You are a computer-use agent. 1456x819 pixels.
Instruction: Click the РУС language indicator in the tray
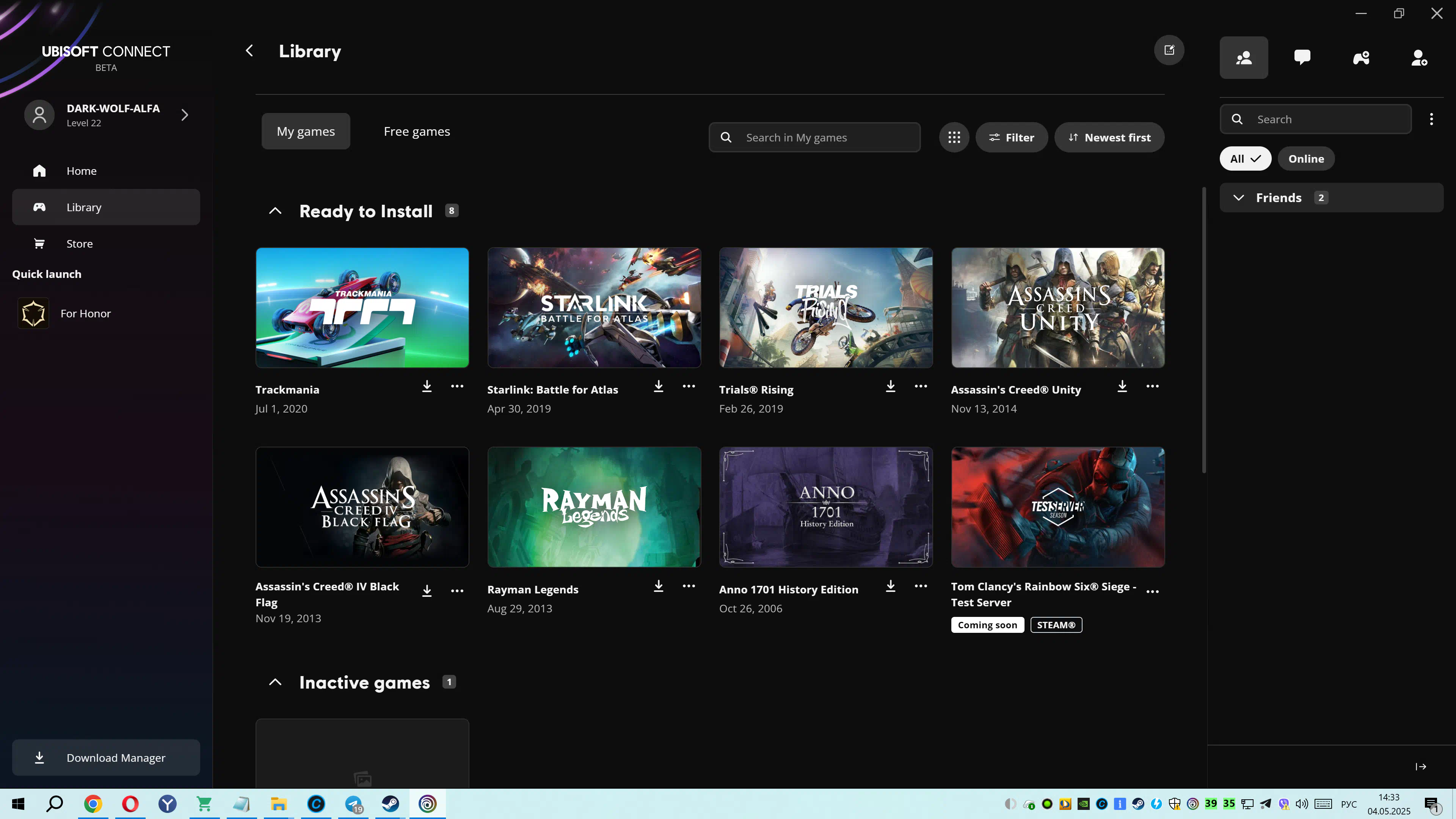tap(1349, 804)
